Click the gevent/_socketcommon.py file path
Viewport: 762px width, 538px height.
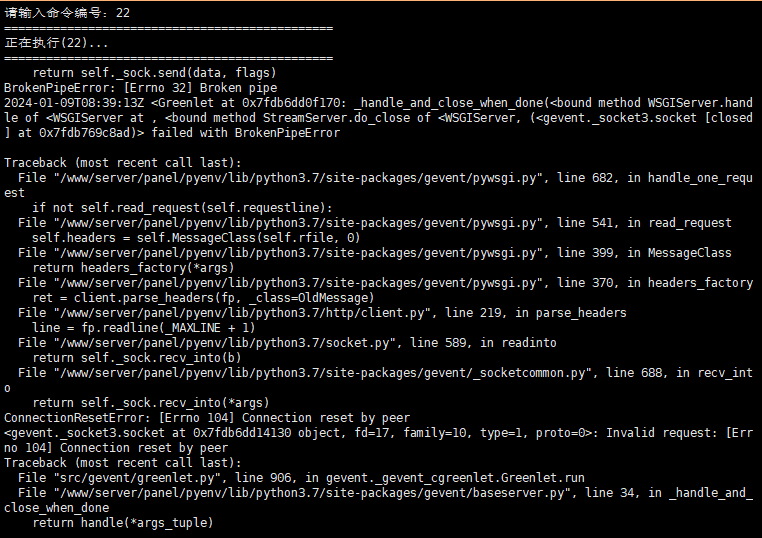(x=322, y=373)
